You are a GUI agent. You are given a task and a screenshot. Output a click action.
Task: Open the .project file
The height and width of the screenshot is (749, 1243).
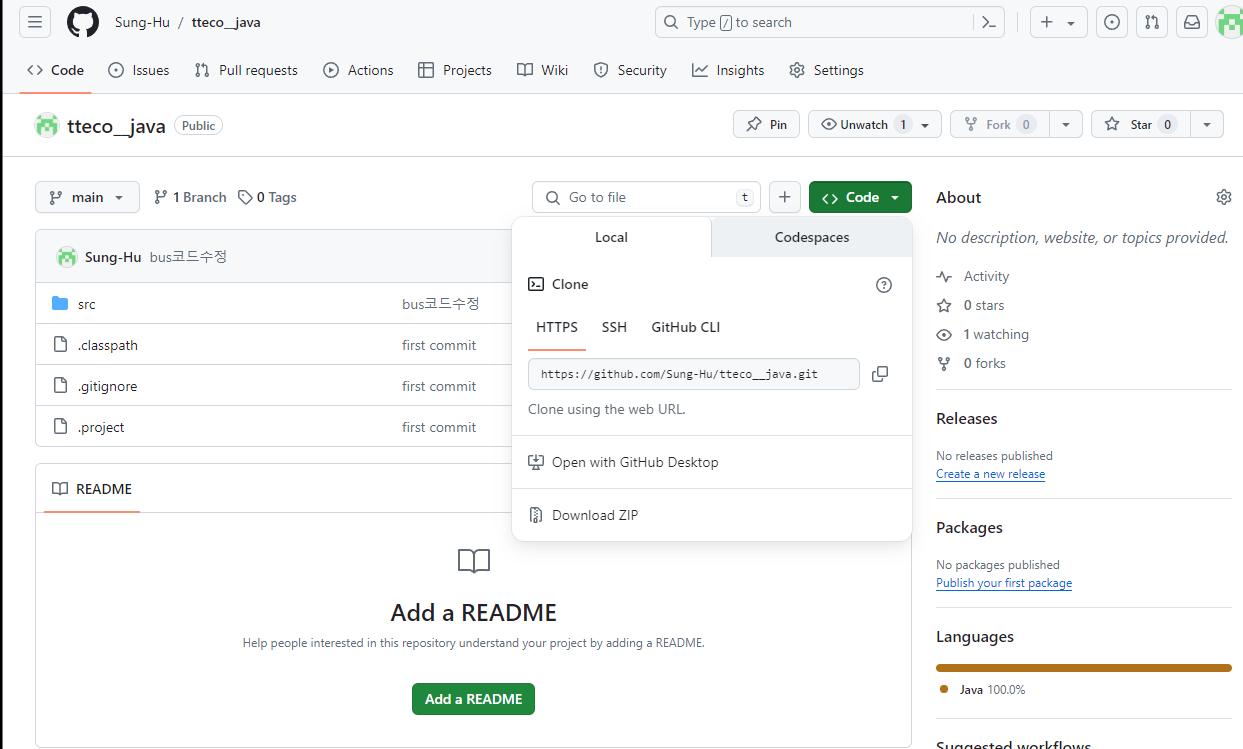point(101,427)
